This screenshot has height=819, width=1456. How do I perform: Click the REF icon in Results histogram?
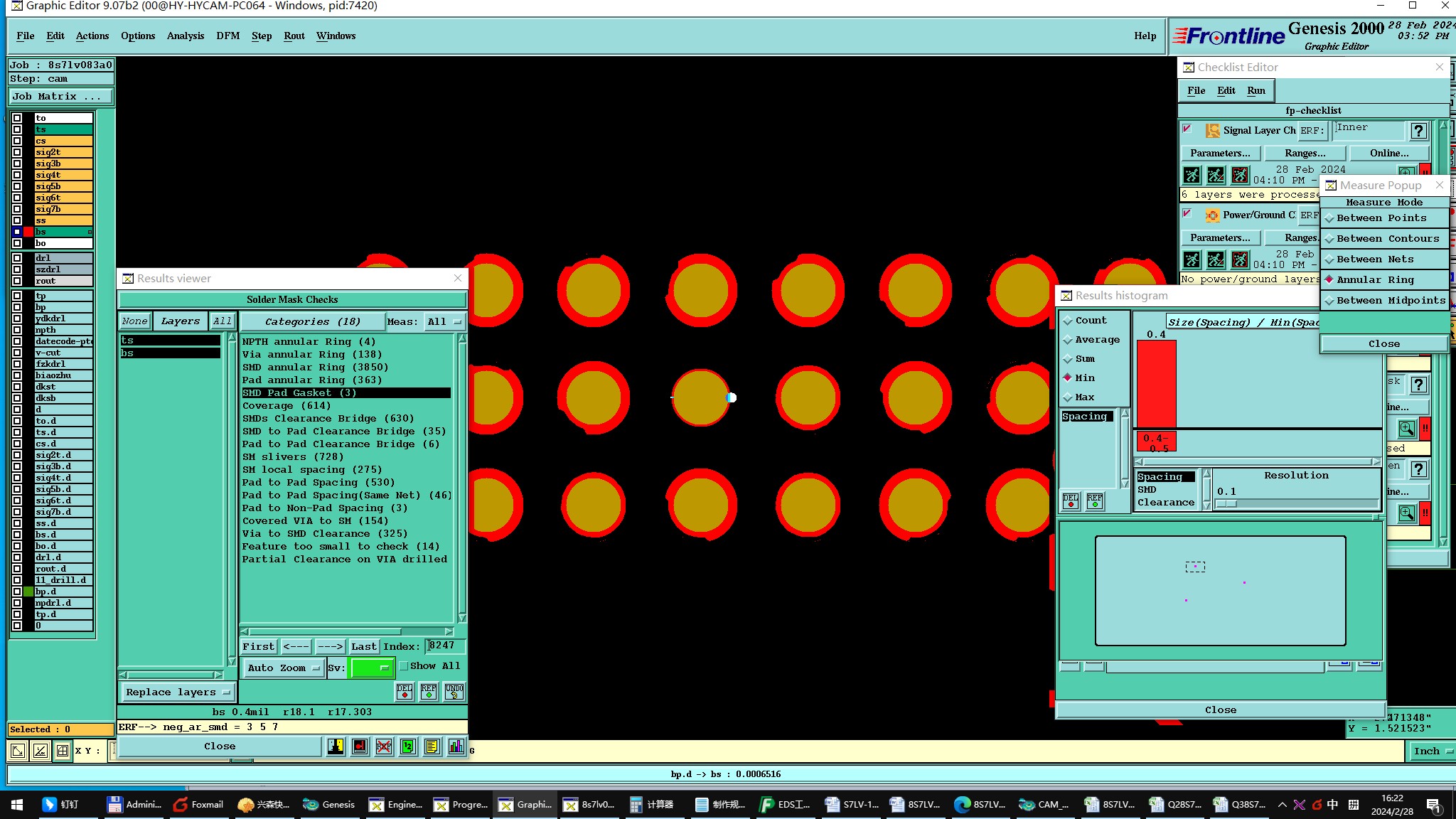click(1095, 501)
